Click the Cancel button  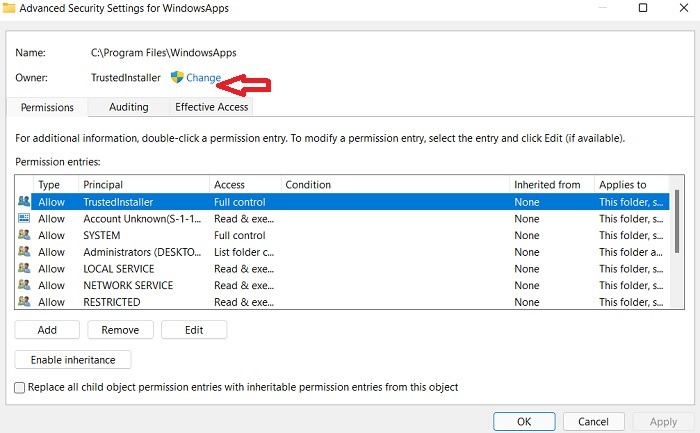click(x=593, y=422)
